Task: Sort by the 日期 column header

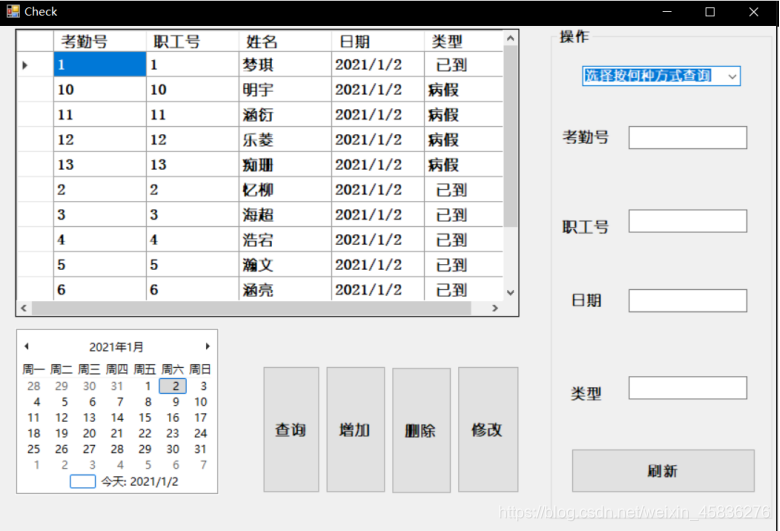Action: (x=378, y=41)
